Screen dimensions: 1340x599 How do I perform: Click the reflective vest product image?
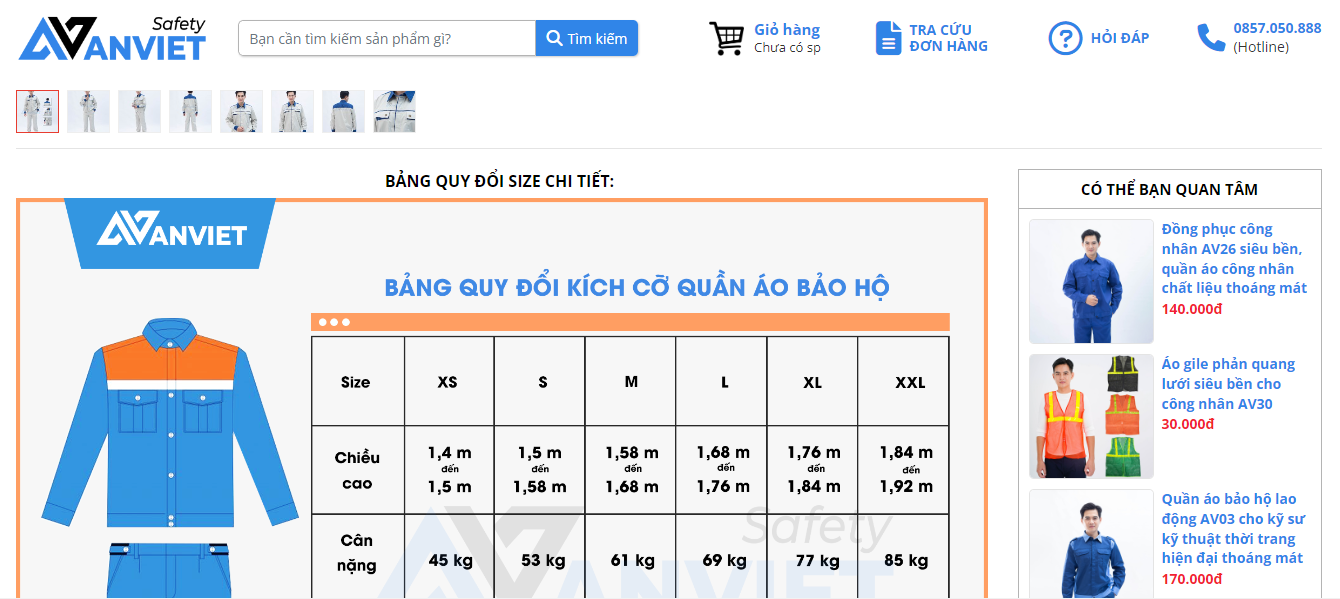coord(1091,416)
